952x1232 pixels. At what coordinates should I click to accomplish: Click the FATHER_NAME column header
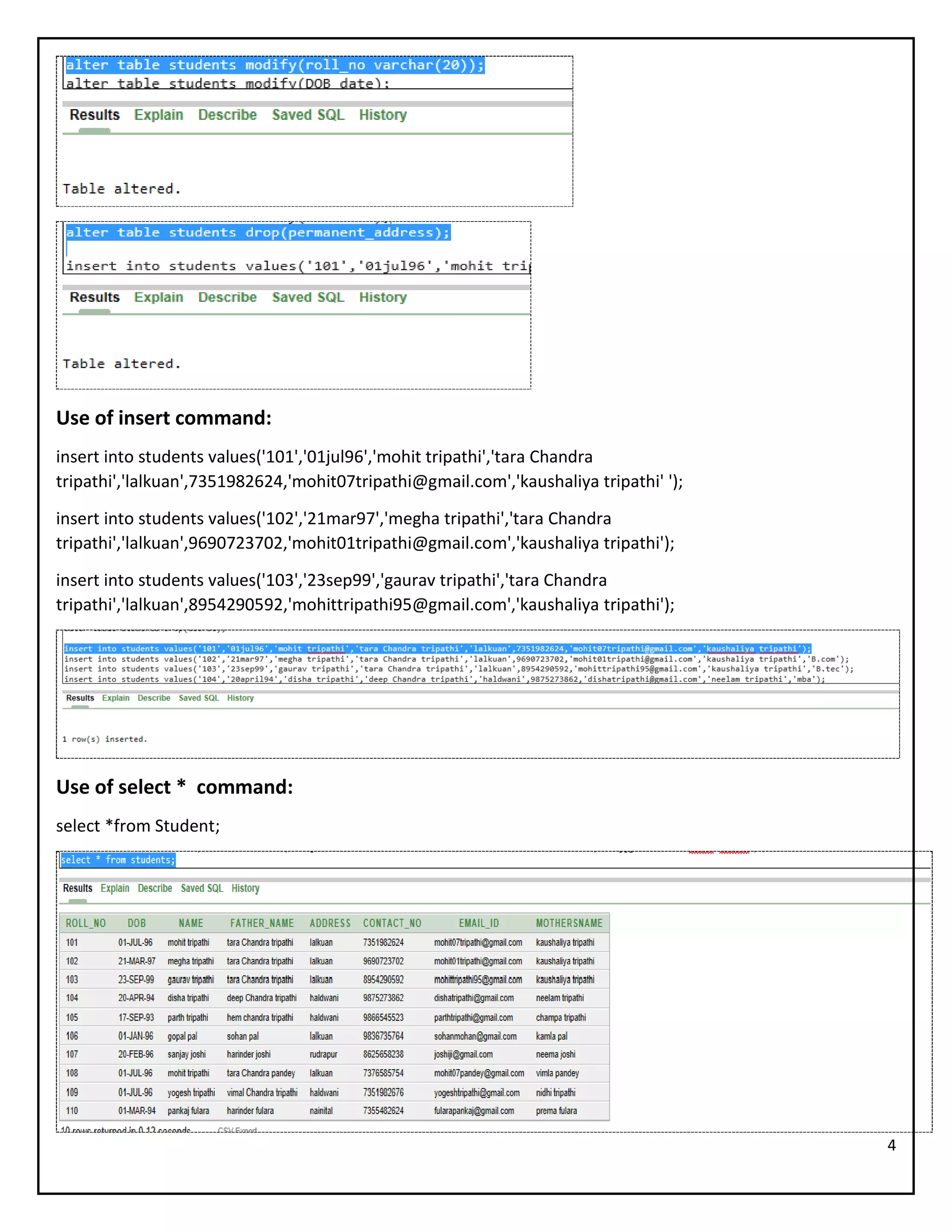tap(262, 923)
